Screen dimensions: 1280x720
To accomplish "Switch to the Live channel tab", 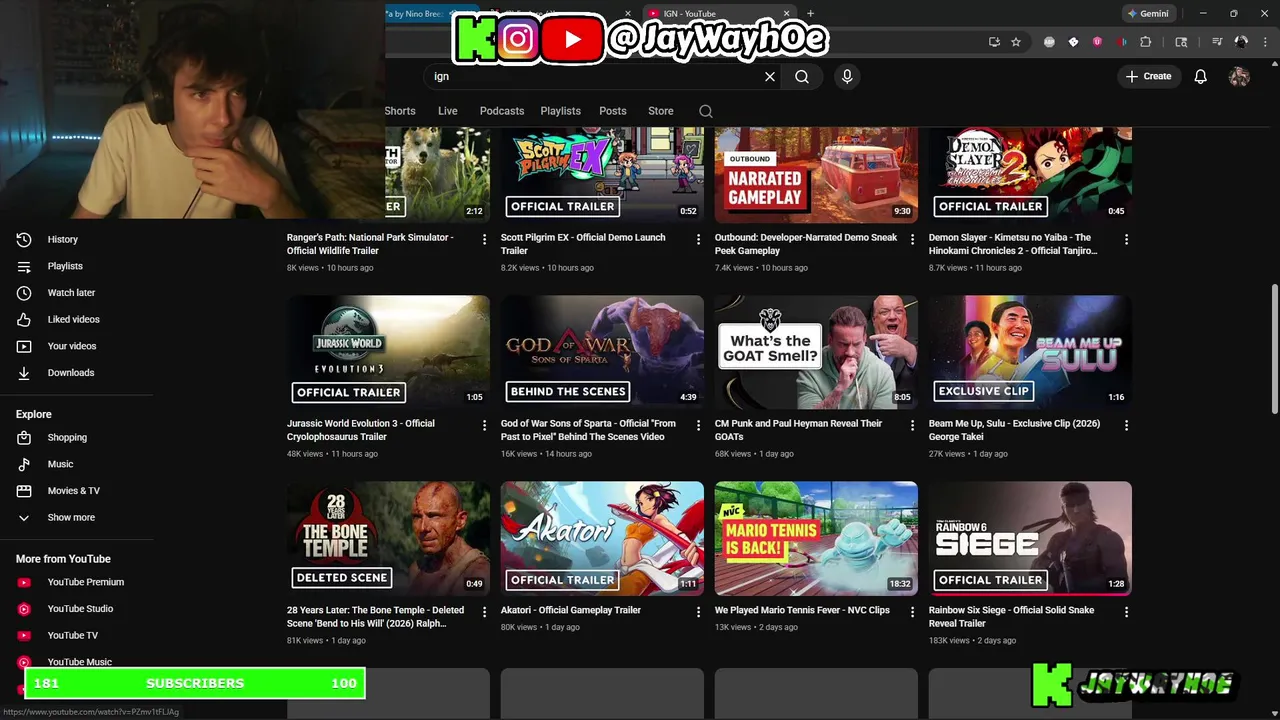I will coord(448,111).
